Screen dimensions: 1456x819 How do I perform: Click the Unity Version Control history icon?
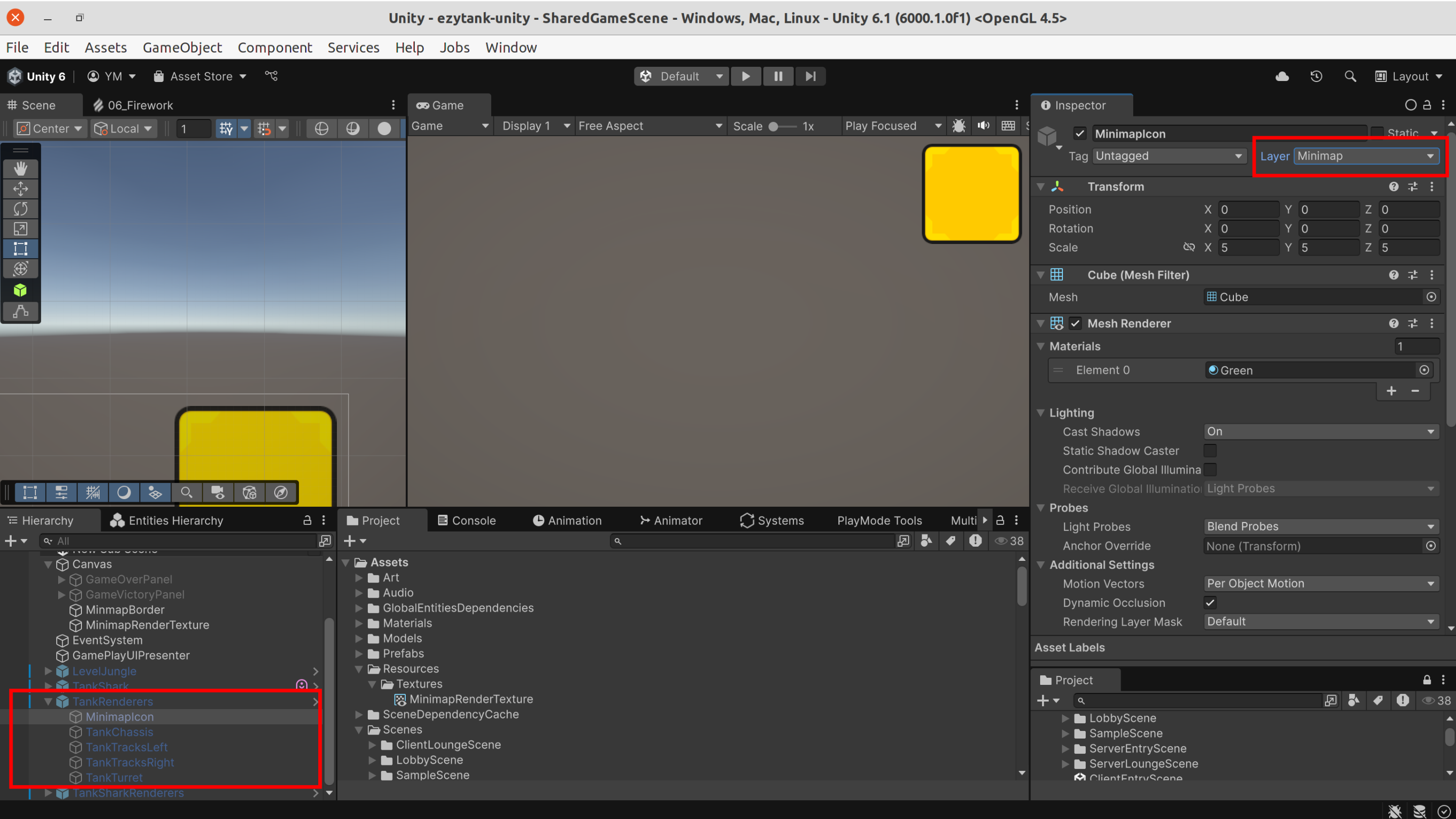pos(1316,76)
